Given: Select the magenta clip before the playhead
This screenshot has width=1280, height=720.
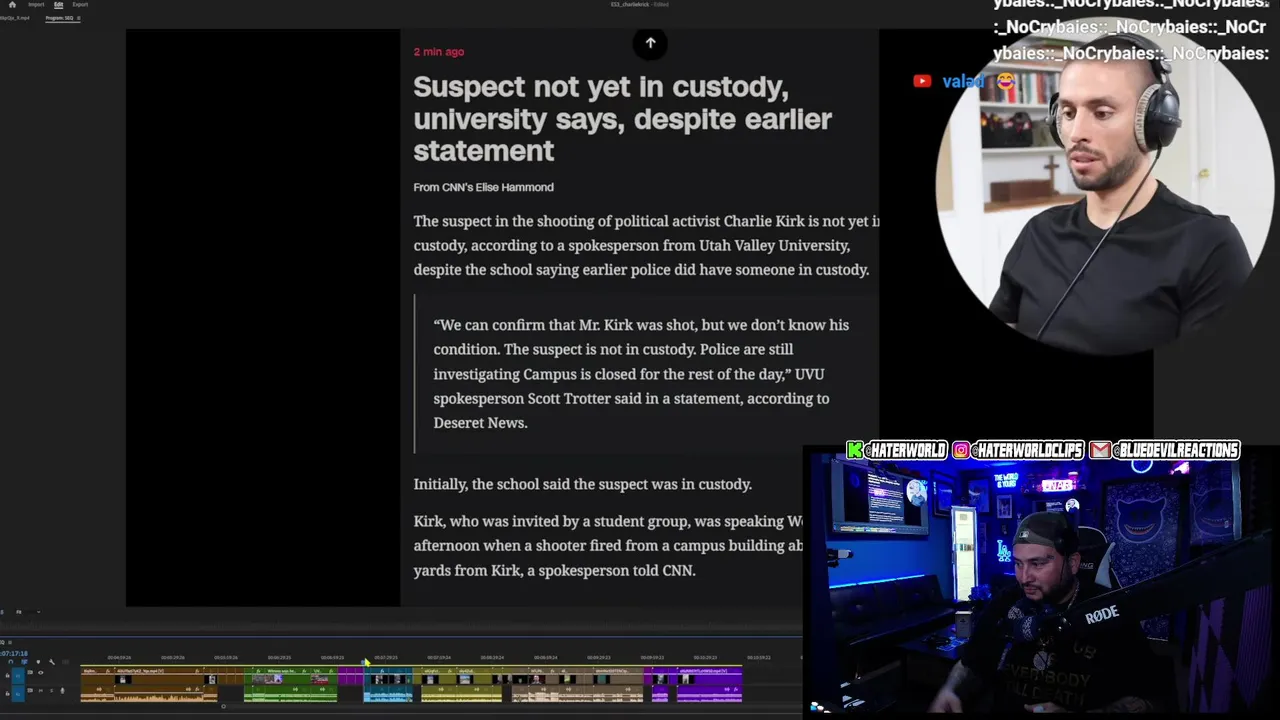Looking at the screenshot, I should click(x=350, y=675).
